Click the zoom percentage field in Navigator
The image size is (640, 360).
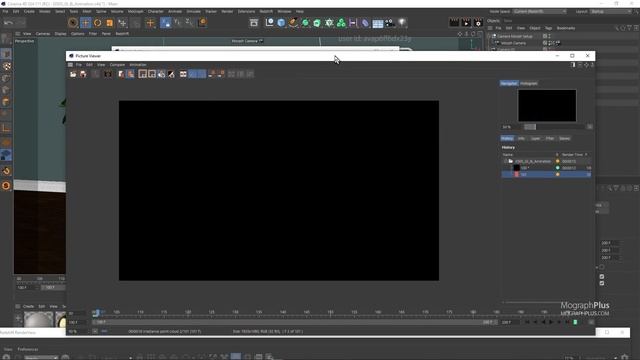tap(511, 127)
